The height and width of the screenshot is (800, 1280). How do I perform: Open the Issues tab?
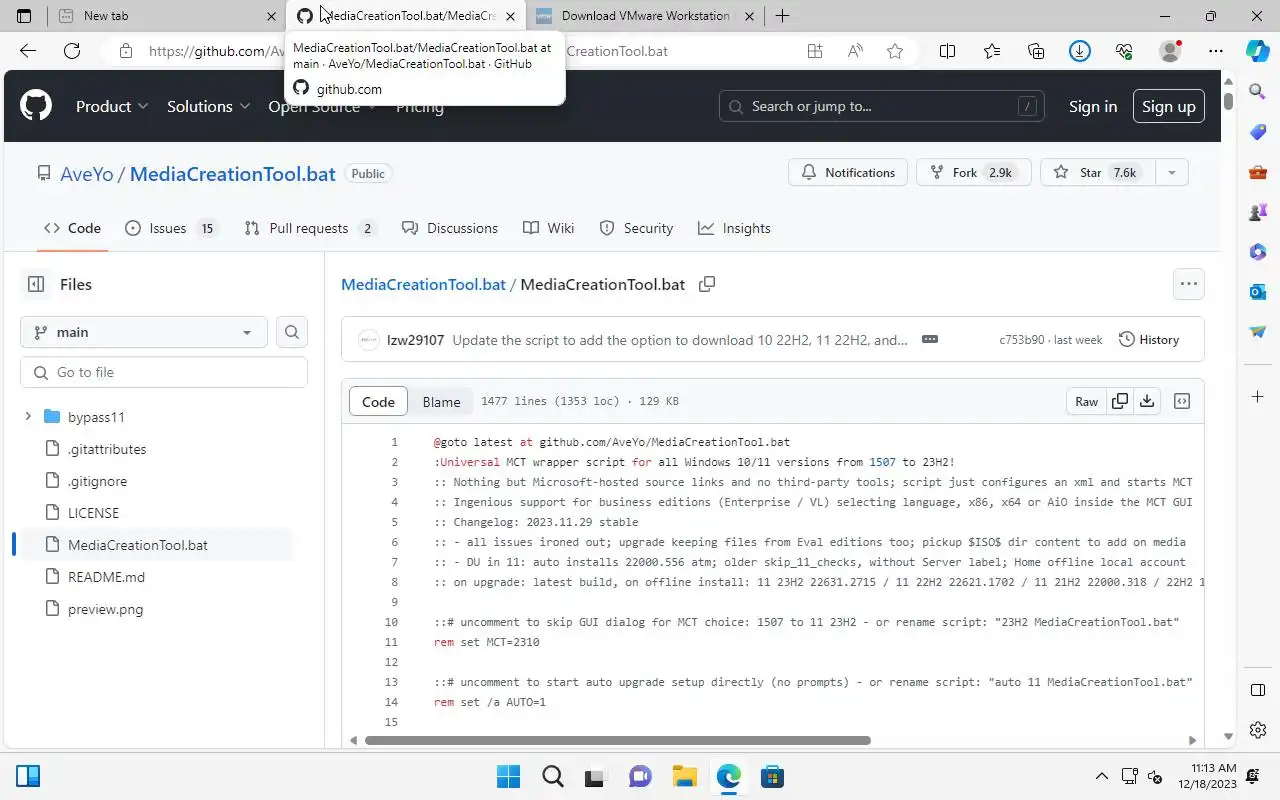[171, 228]
